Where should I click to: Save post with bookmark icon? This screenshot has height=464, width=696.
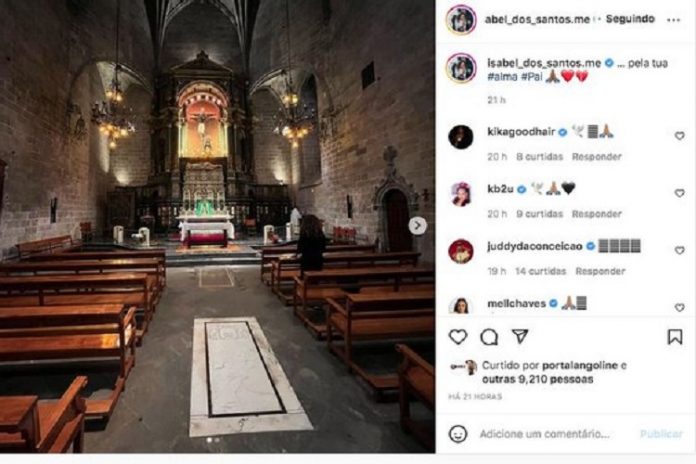click(x=675, y=337)
